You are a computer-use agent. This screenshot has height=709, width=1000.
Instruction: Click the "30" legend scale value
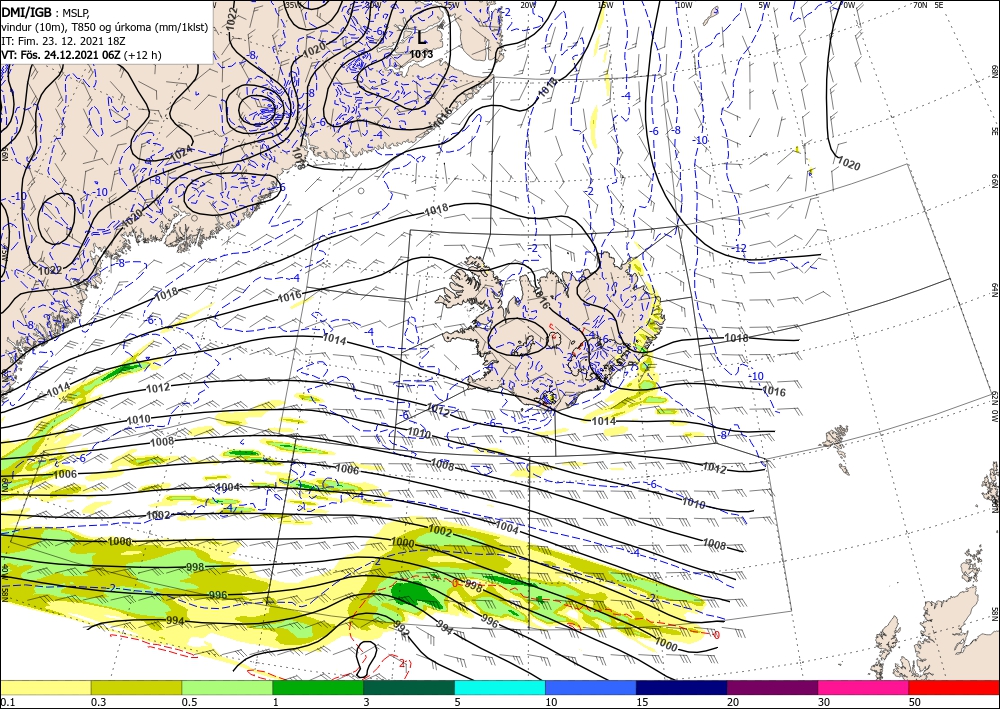click(x=824, y=702)
